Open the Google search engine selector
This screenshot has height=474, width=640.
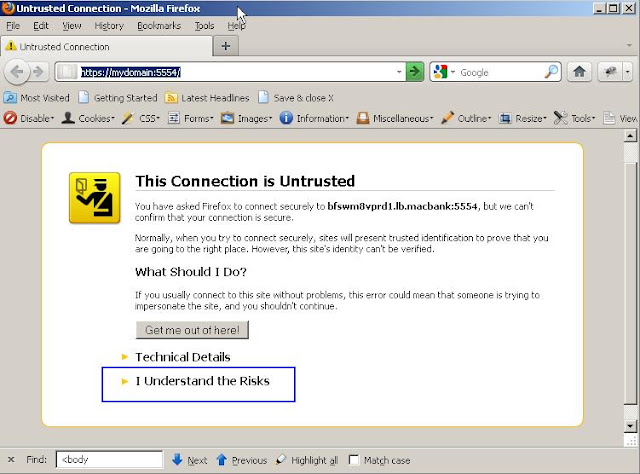[444, 72]
